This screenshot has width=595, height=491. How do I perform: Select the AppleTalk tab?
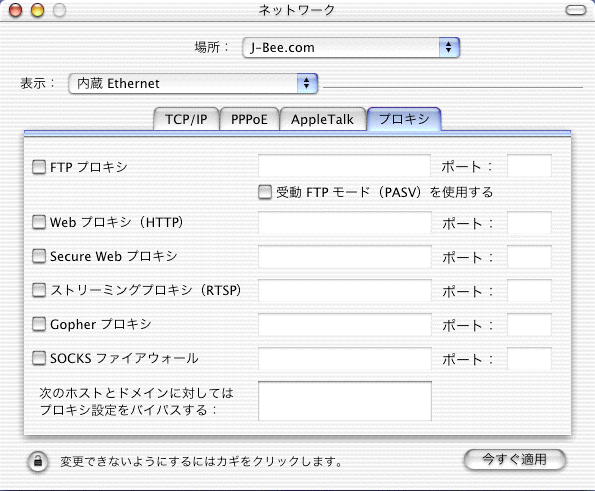click(x=323, y=120)
